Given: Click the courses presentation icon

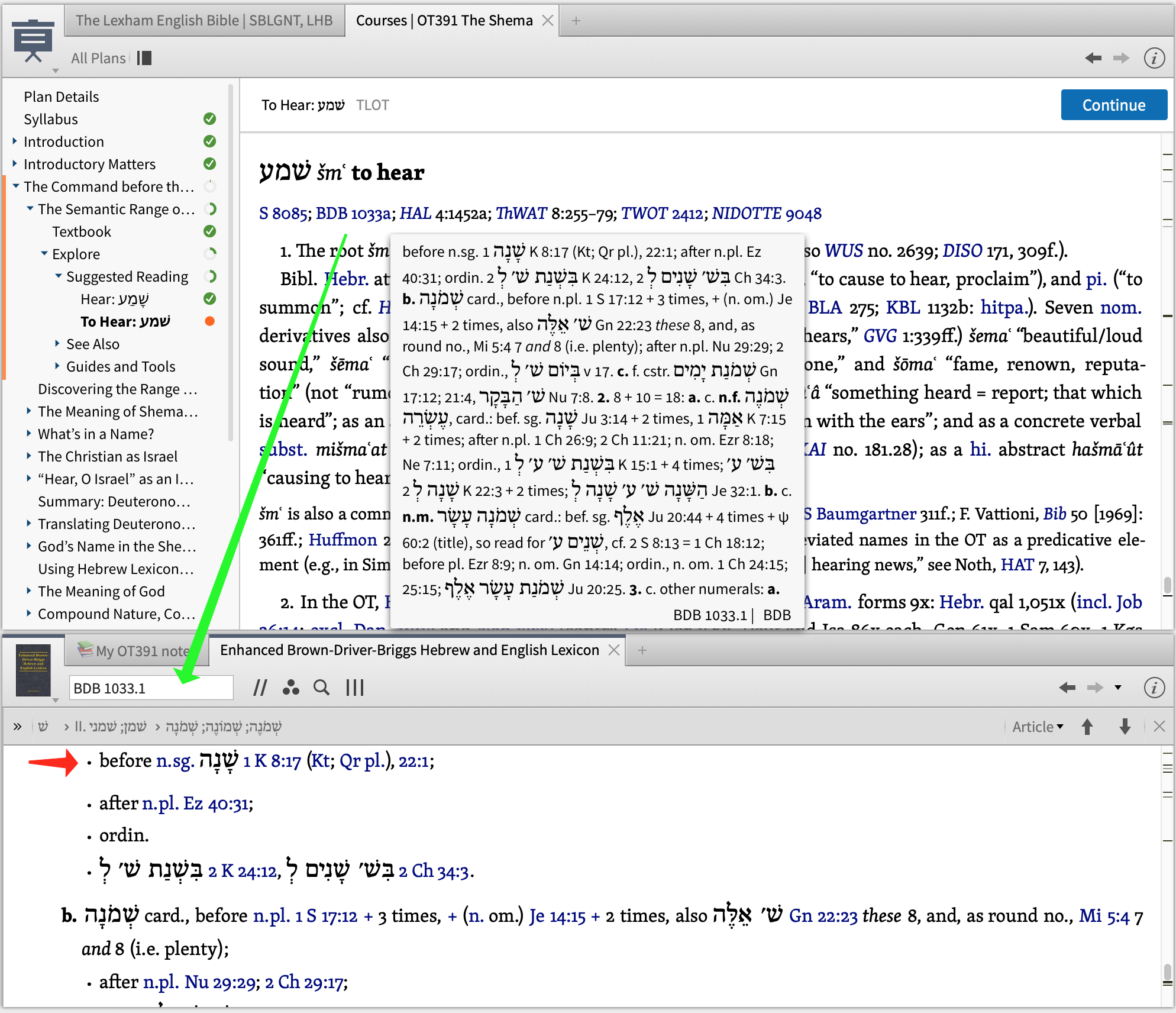Looking at the screenshot, I should pyautogui.click(x=33, y=40).
